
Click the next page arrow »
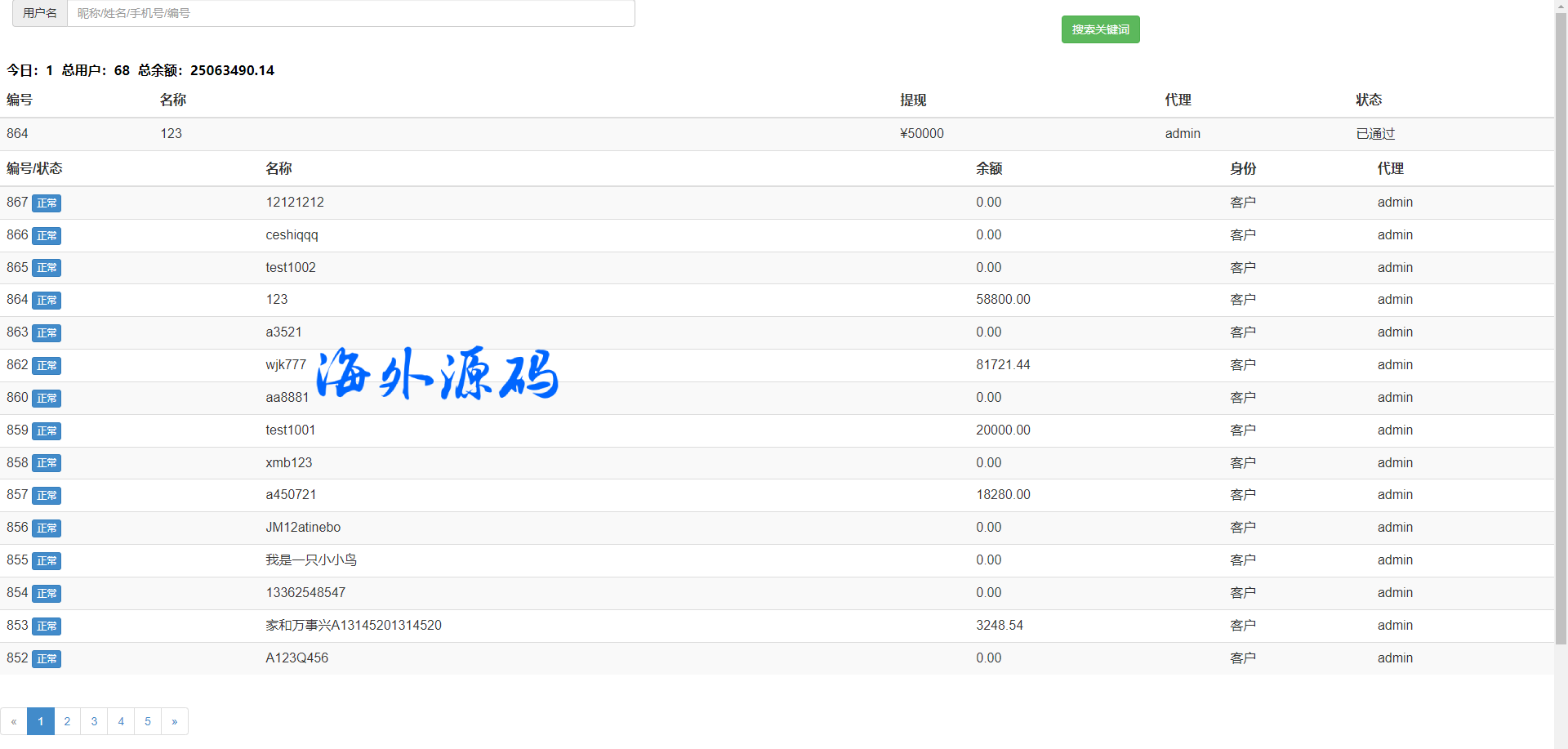175,721
